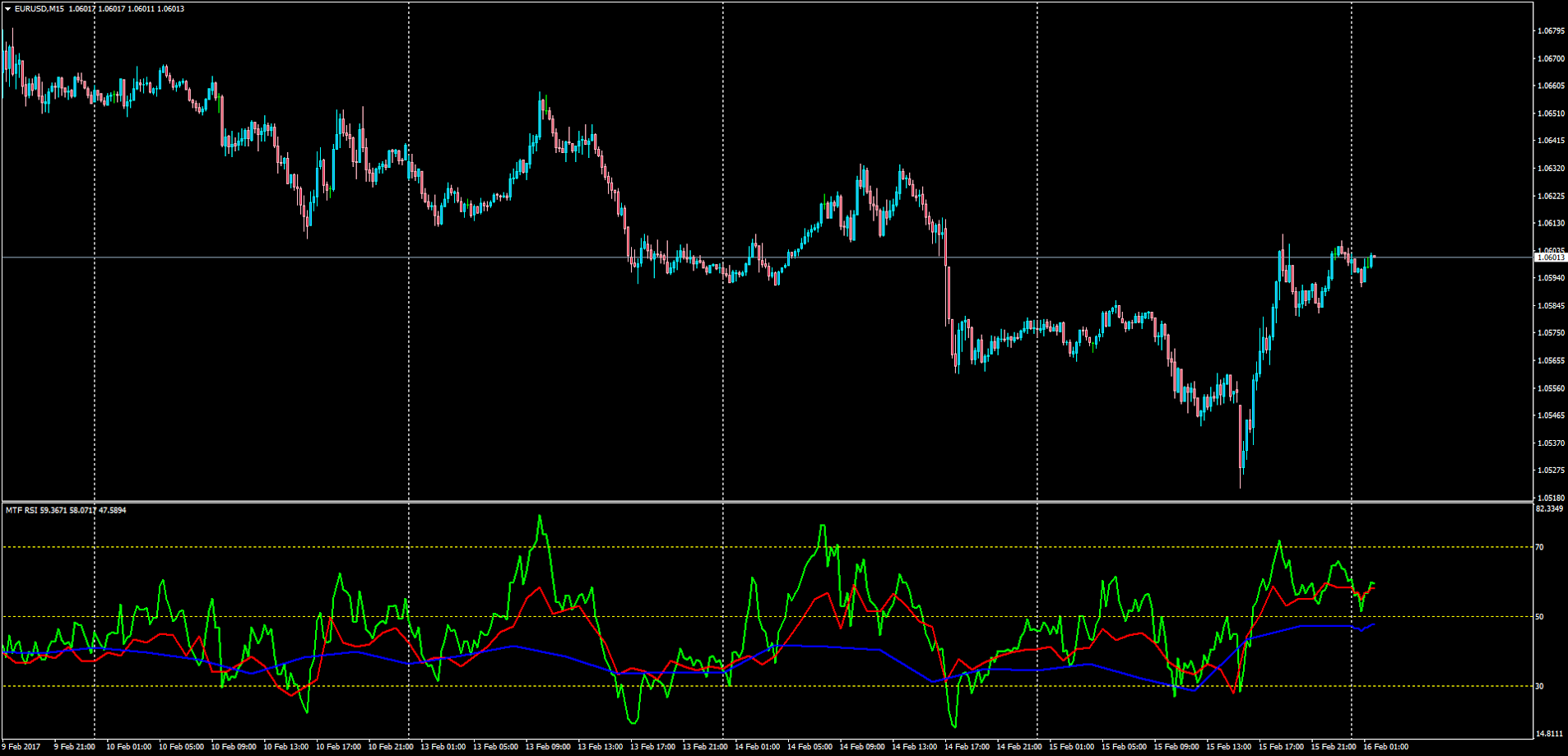Click the 14 Feb 09:00 time label
The width and height of the screenshot is (1568, 756).
862,747
